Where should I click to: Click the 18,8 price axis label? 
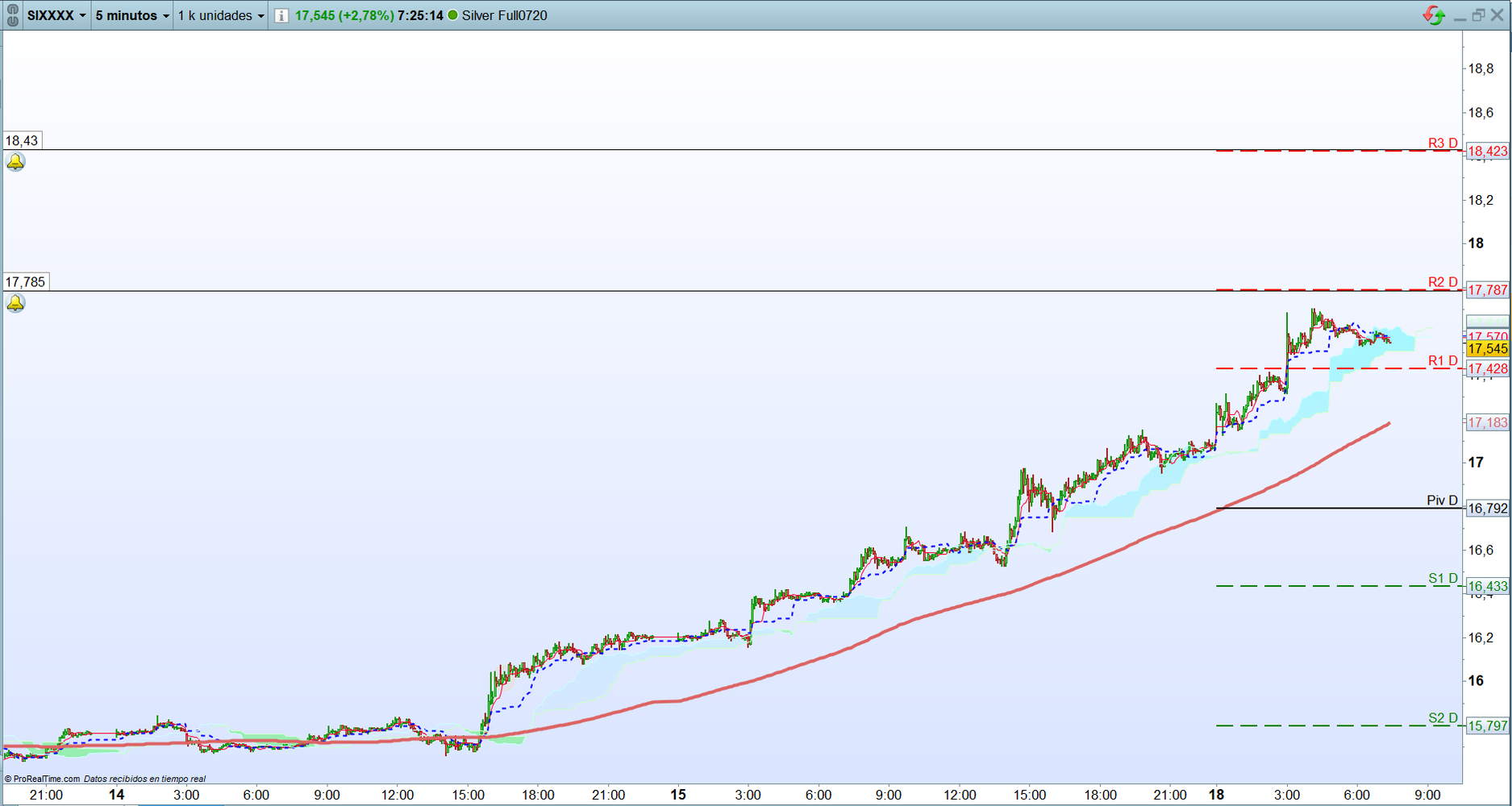click(x=1481, y=69)
